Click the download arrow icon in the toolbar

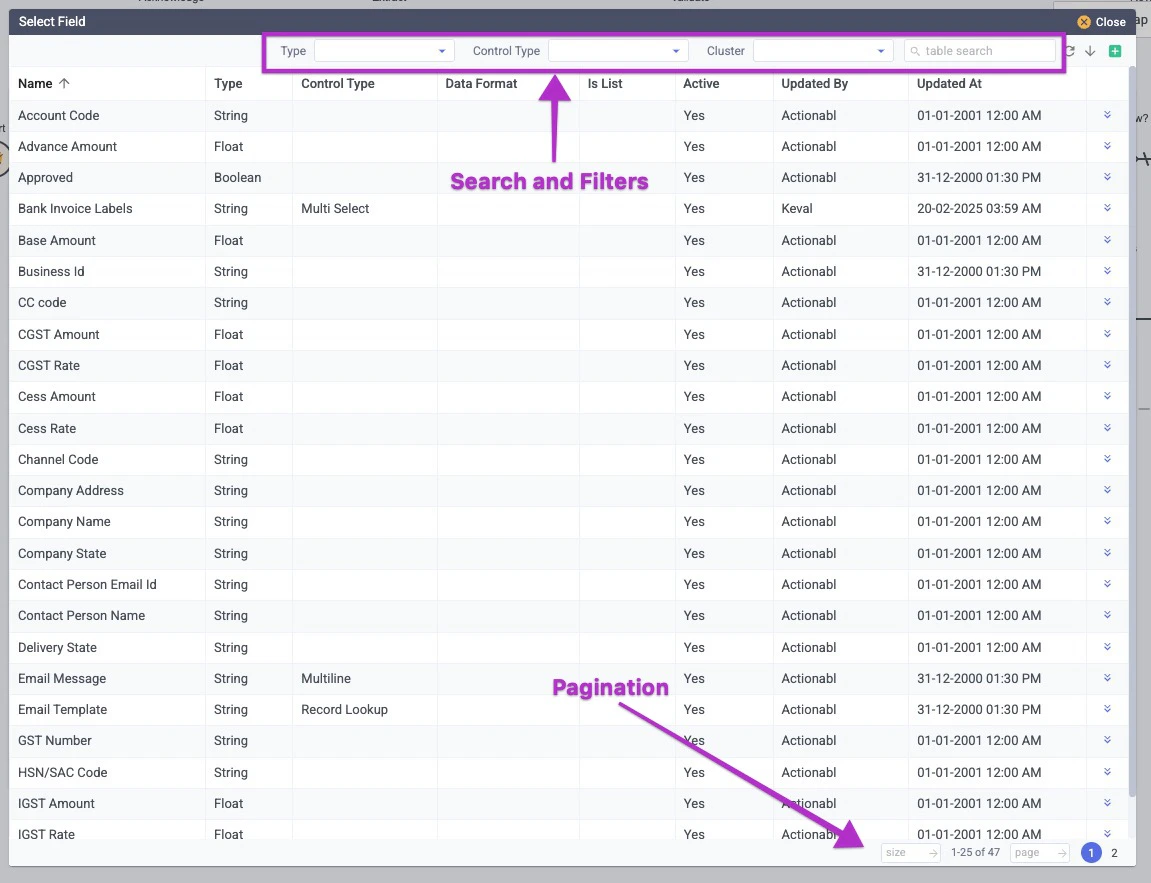click(x=1090, y=51)
